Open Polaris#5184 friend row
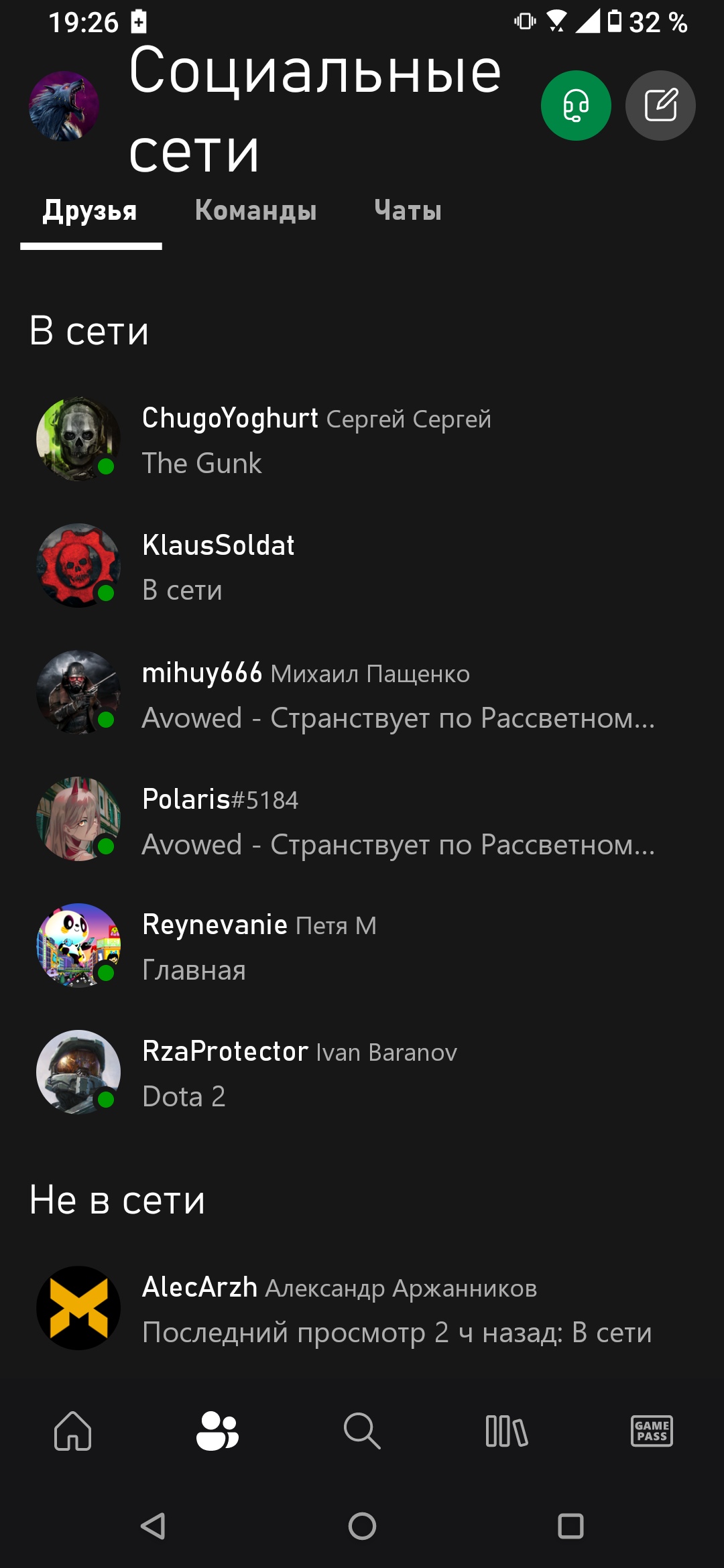724x1568 pixels. (362, 820)
